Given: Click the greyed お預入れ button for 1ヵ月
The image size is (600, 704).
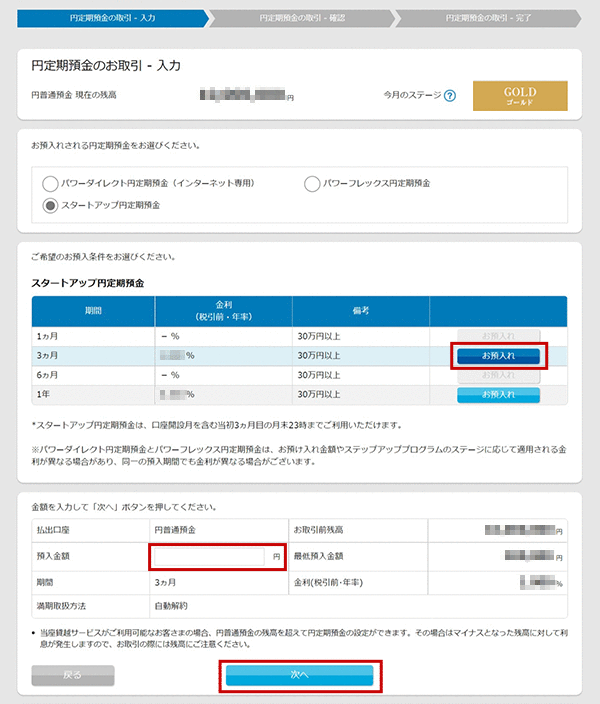Looking at the screenshot, I should coord(498,337).
